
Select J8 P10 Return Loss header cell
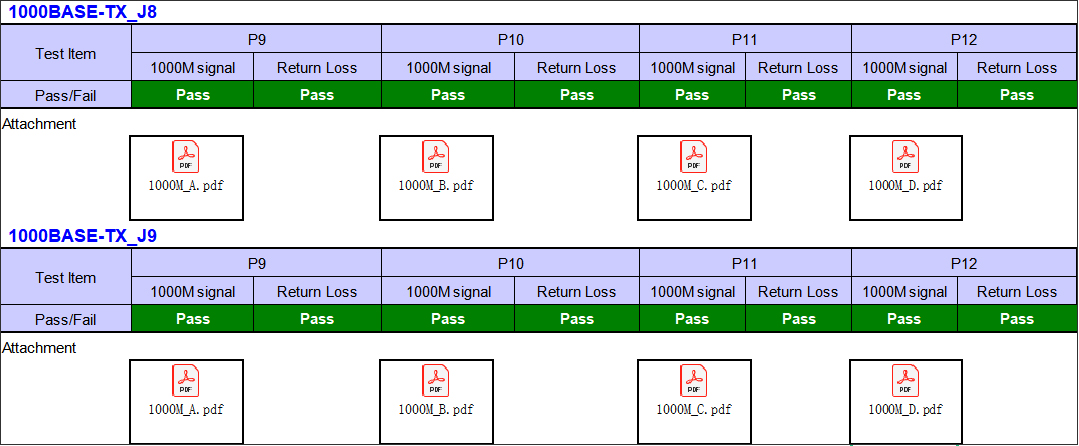(x=576, y=68)
